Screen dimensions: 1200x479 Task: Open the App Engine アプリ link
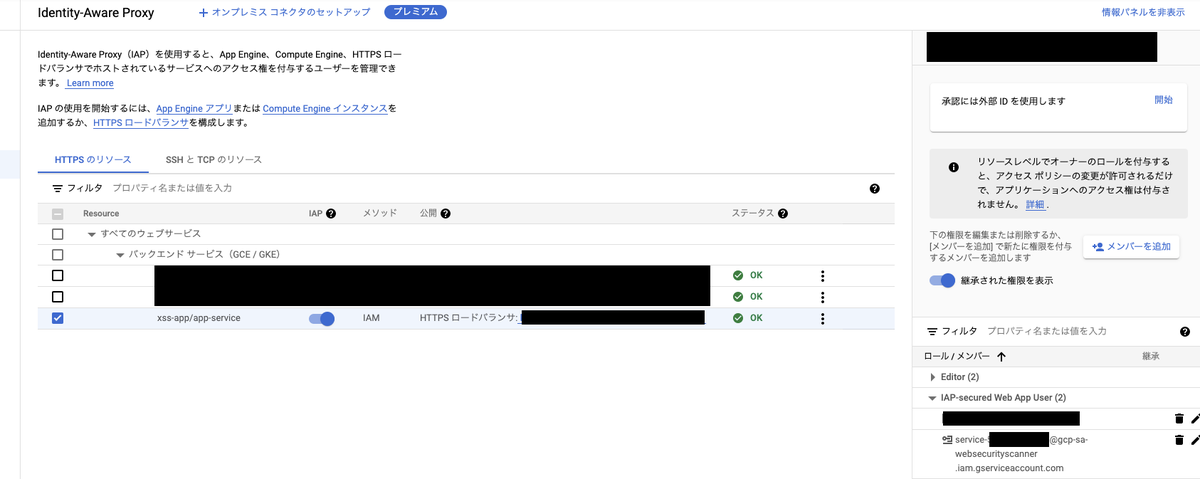194,108
